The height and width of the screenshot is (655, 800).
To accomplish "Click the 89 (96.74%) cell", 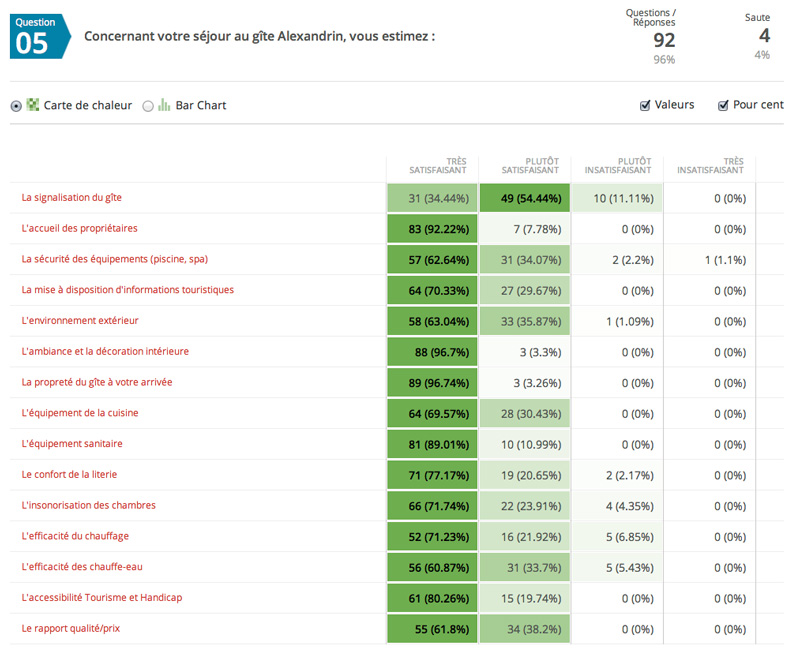I will pyautogui.click(x=432, y=383).
